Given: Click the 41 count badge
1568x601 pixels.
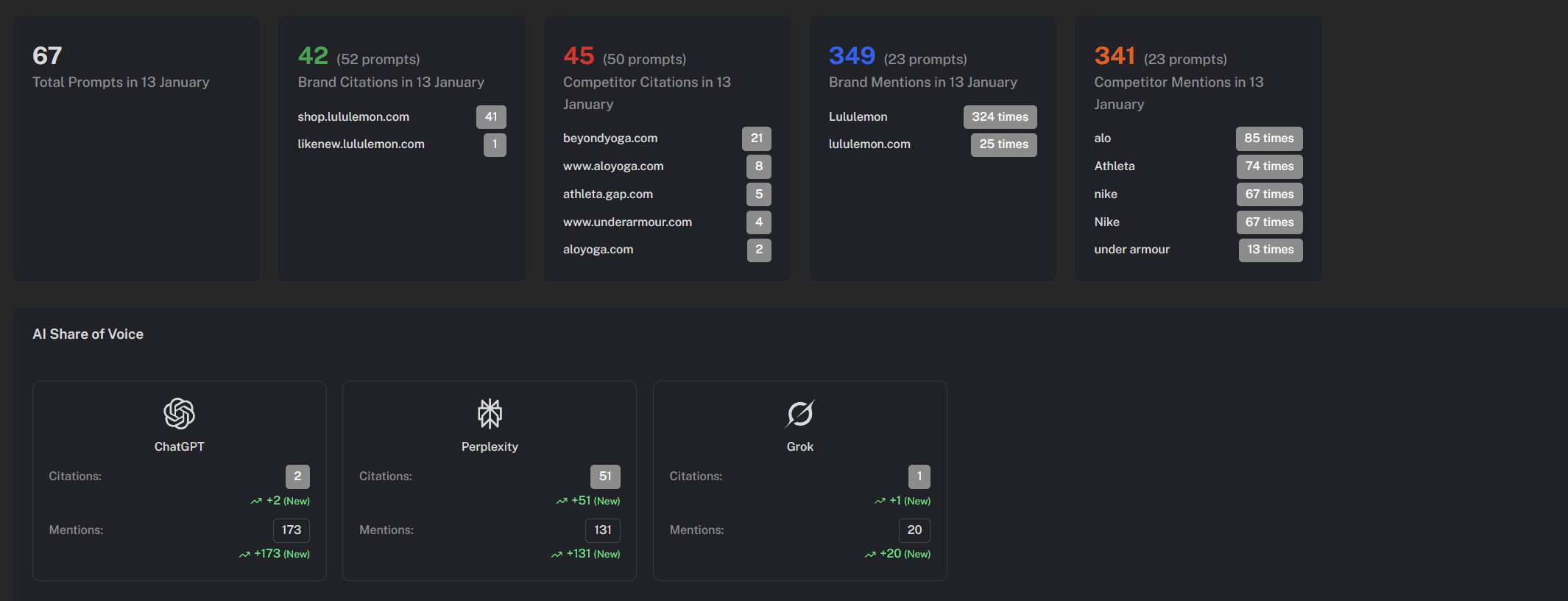Looking at the screenshot, I should pos(491,117).
